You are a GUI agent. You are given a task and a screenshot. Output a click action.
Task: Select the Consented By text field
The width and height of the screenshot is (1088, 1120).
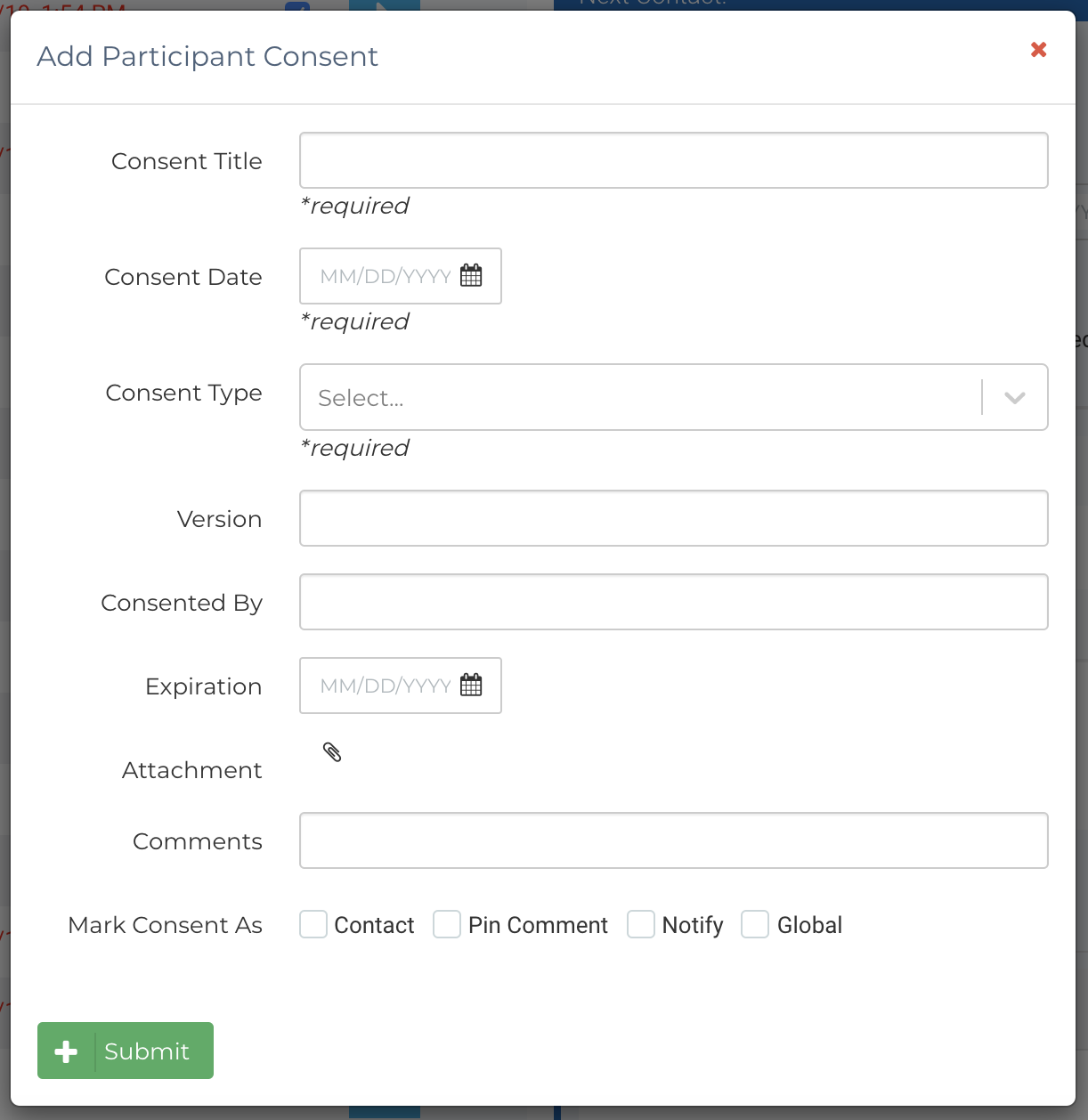click(x=673, y=602)
